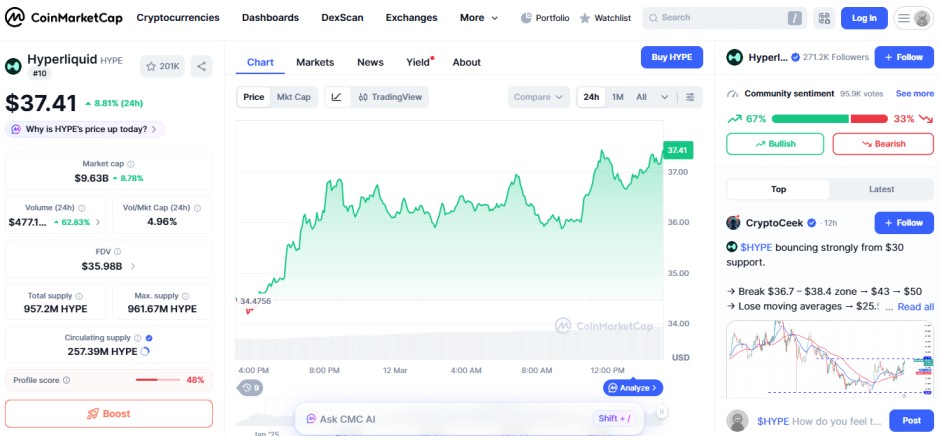Follow the Hyperliquid account
The image size is (939, 436).
904,57
